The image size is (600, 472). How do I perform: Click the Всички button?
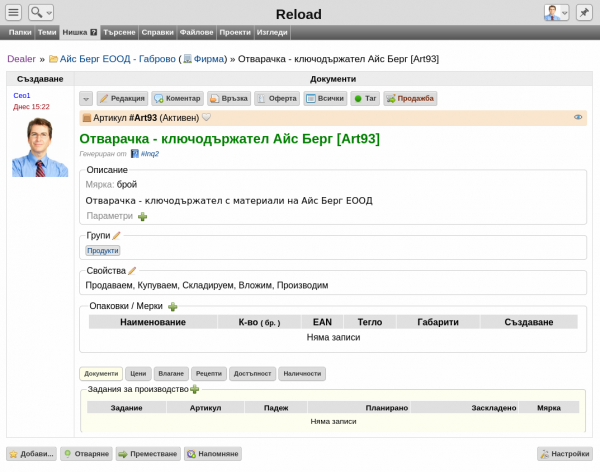click(x=325, y=99)
